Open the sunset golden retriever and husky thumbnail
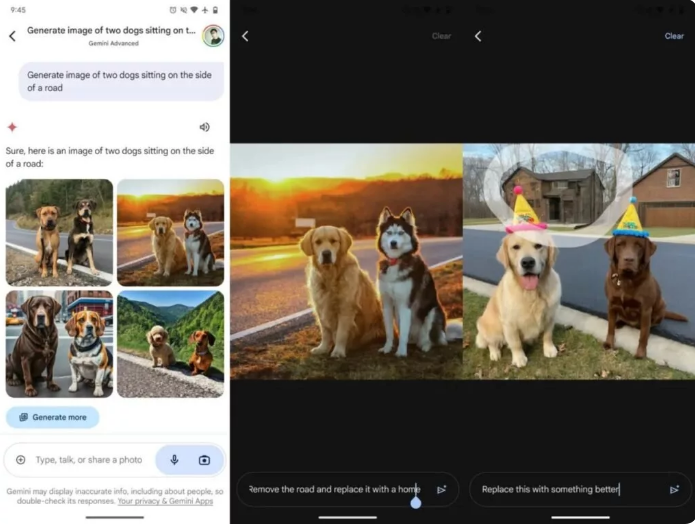The image size is (695, 525). point(170,233)
